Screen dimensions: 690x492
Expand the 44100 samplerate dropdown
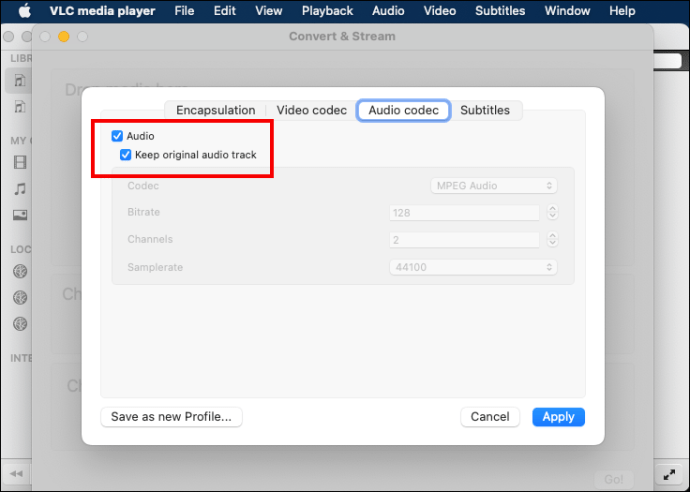[473, 267]
